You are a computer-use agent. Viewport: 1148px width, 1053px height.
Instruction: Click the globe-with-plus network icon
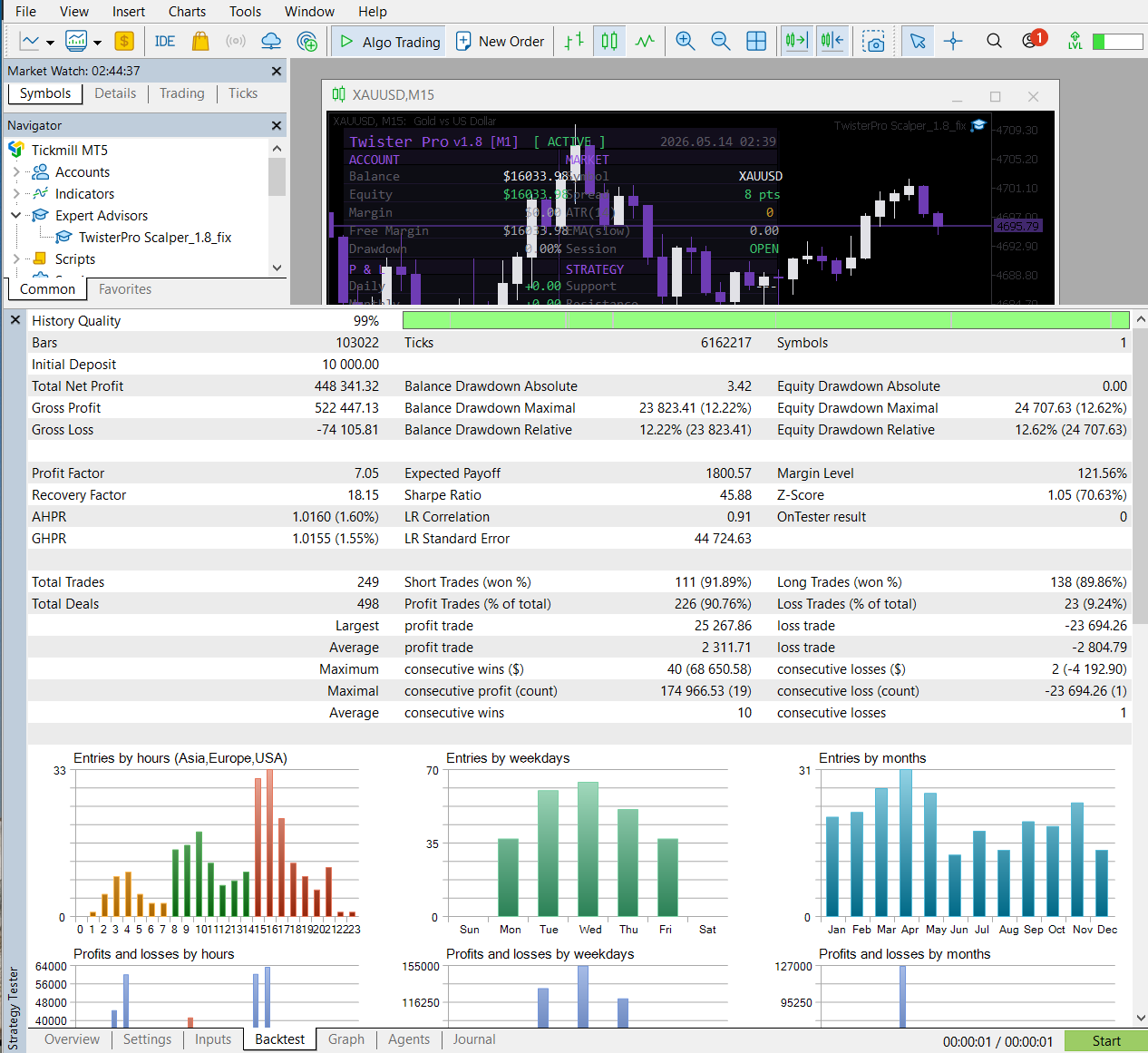point(307,41)
